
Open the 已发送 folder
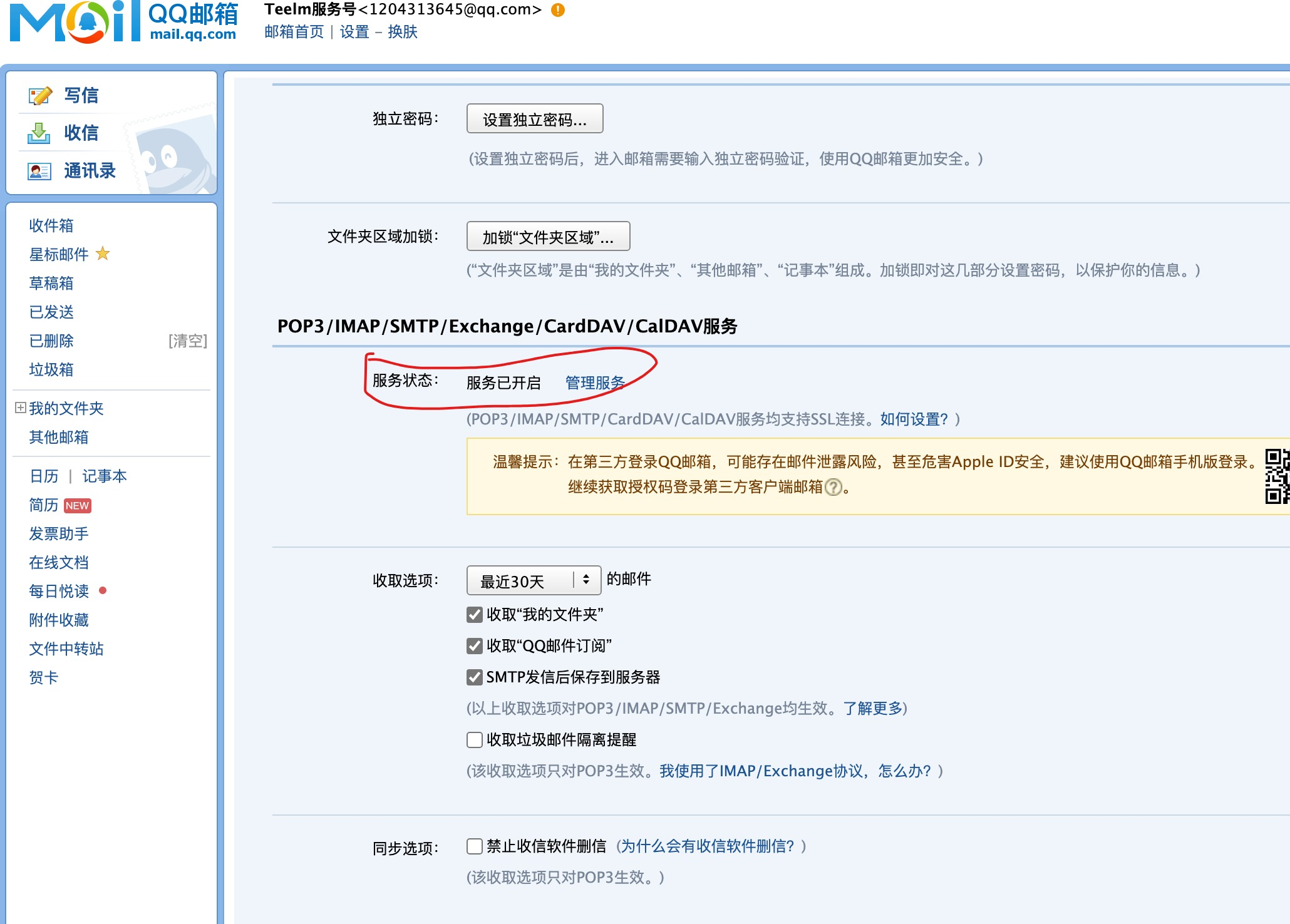(x=51, y=312)
